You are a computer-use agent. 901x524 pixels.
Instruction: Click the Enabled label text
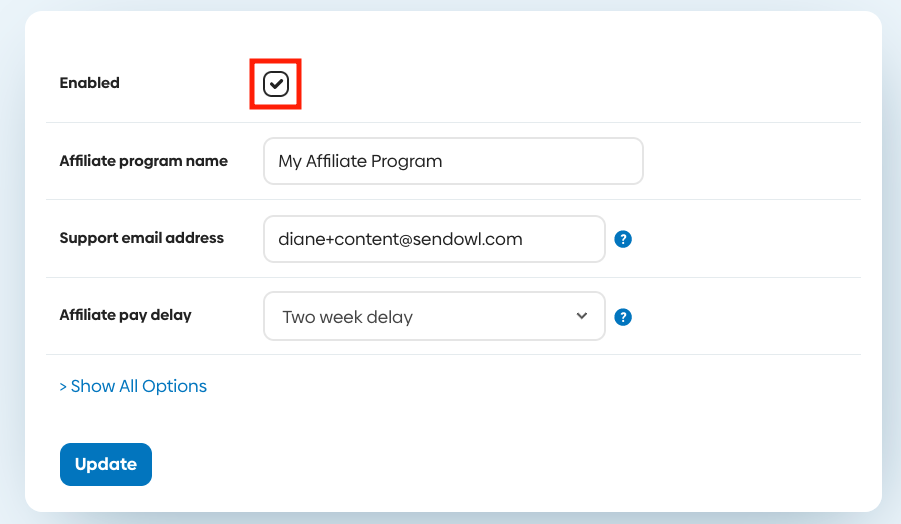(x=90, y=83)
